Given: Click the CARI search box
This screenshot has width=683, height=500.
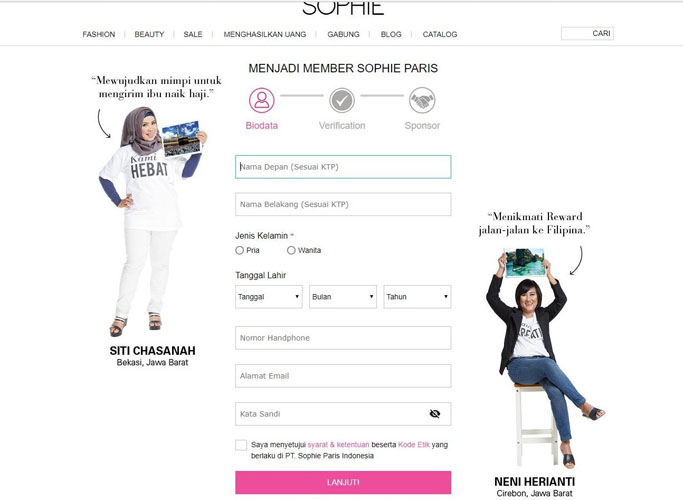Looking at the screenshot, I should 587,34.
